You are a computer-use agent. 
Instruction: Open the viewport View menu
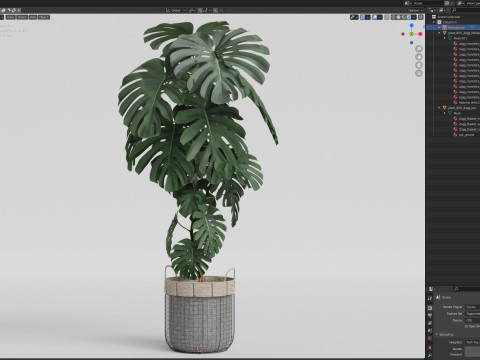point(11,17)
